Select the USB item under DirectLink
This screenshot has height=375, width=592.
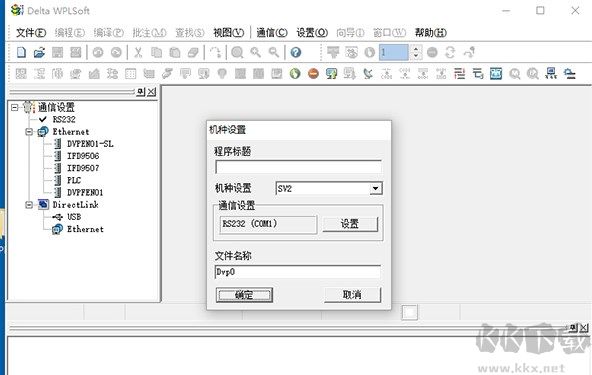[74, 217]
